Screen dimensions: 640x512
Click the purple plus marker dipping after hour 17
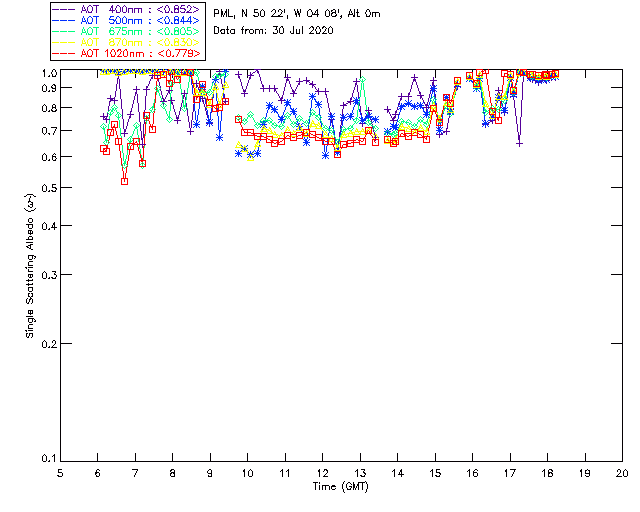click(x=519, y=144)
